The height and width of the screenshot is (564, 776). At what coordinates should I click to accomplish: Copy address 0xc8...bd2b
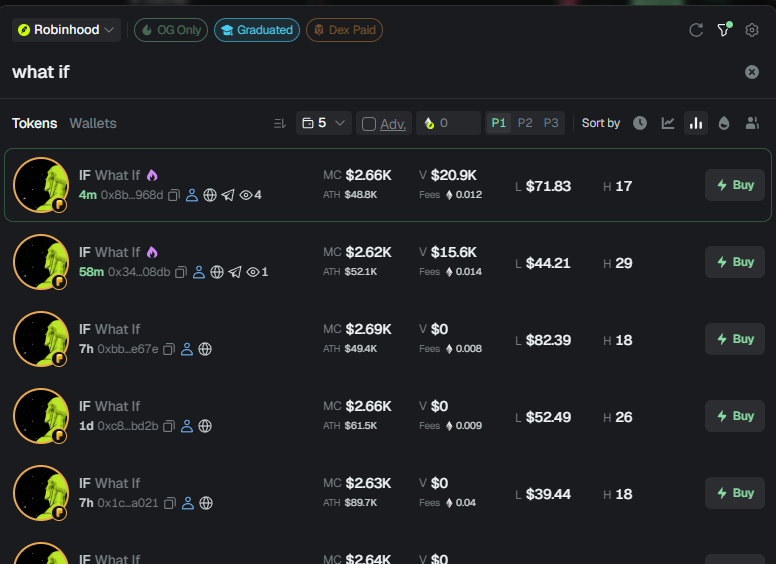169,426
